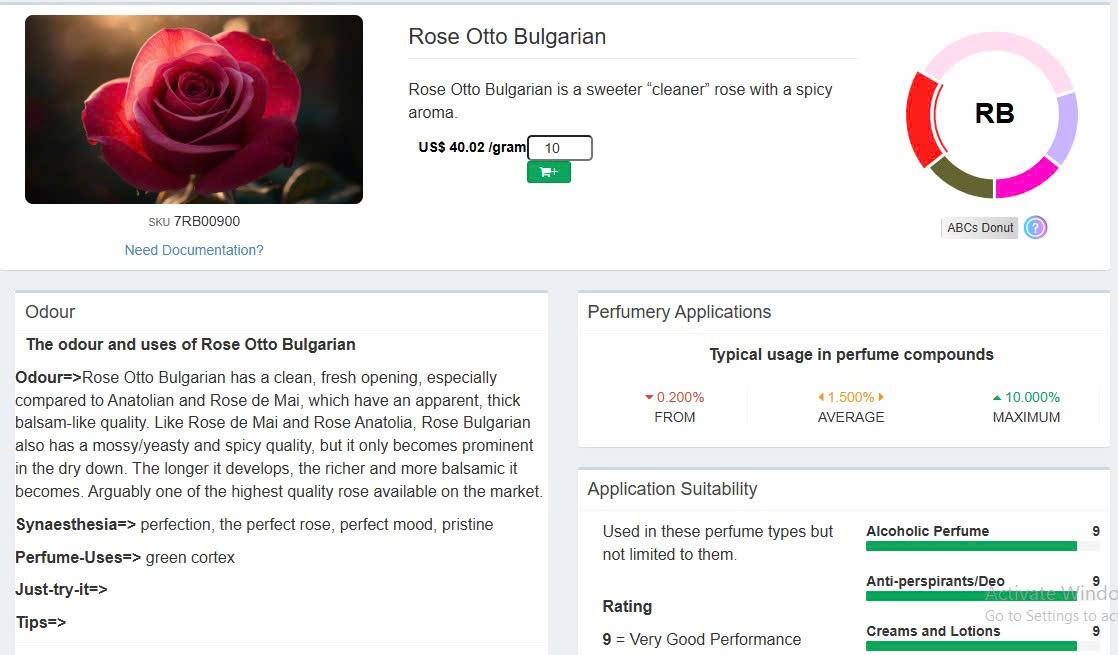The image size is (1118, 655).
Task: Click the red down arrow beside 0.200%
Action: tap(649, 397)
